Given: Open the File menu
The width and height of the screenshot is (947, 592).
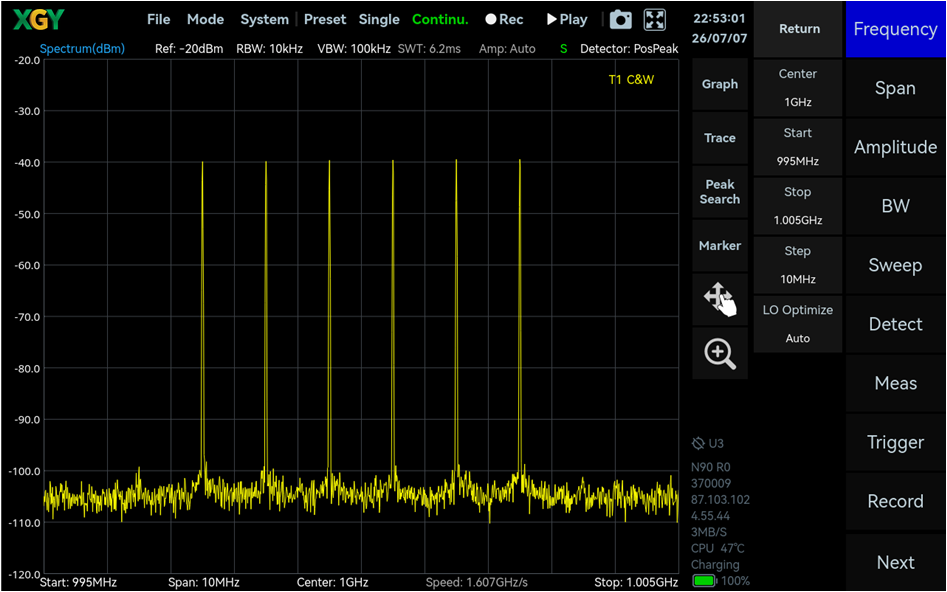Looking at the screenshot, I should [158, 19].
